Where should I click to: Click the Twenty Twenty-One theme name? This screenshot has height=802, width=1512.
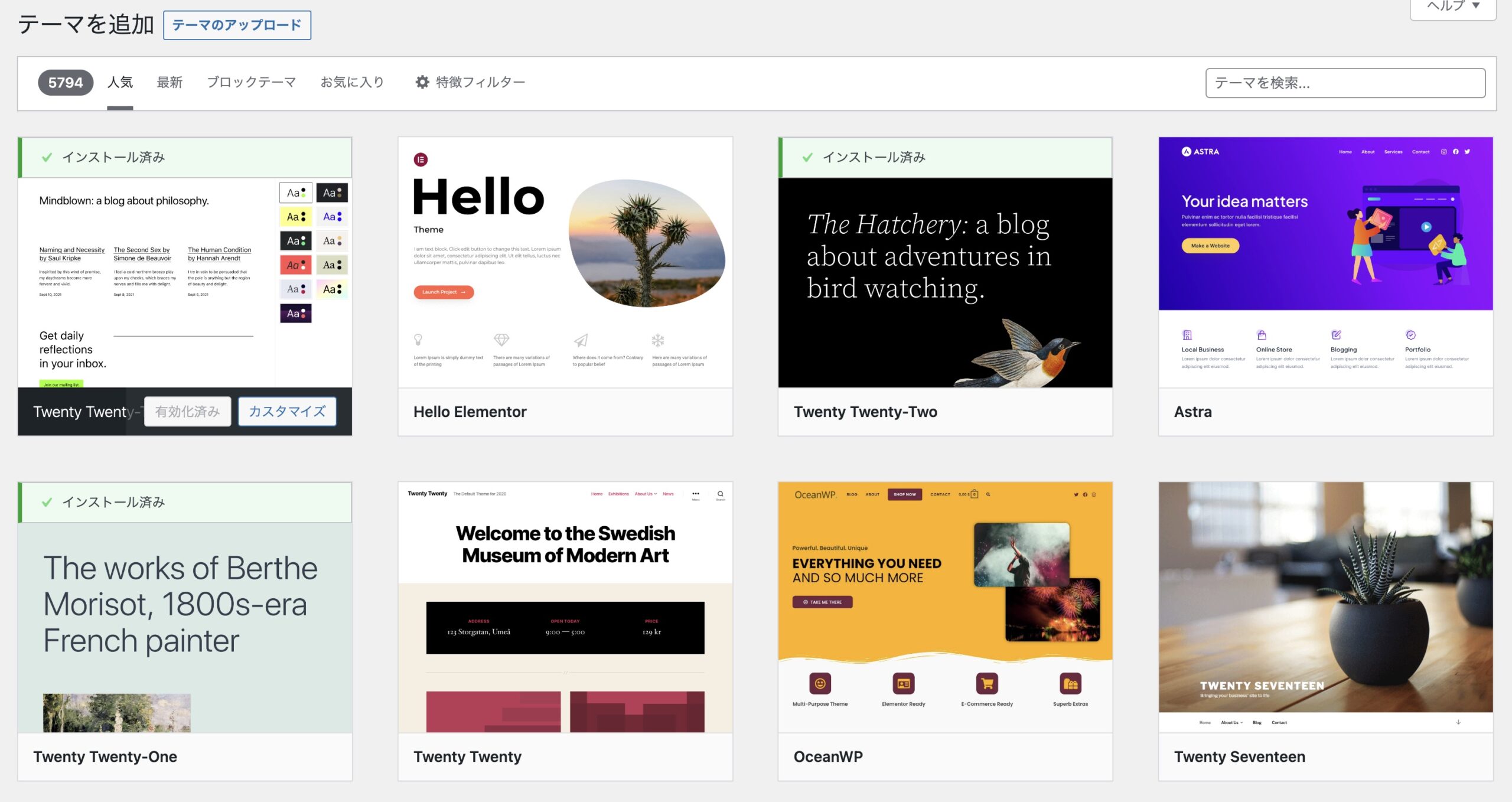click(x=105, y=757)
